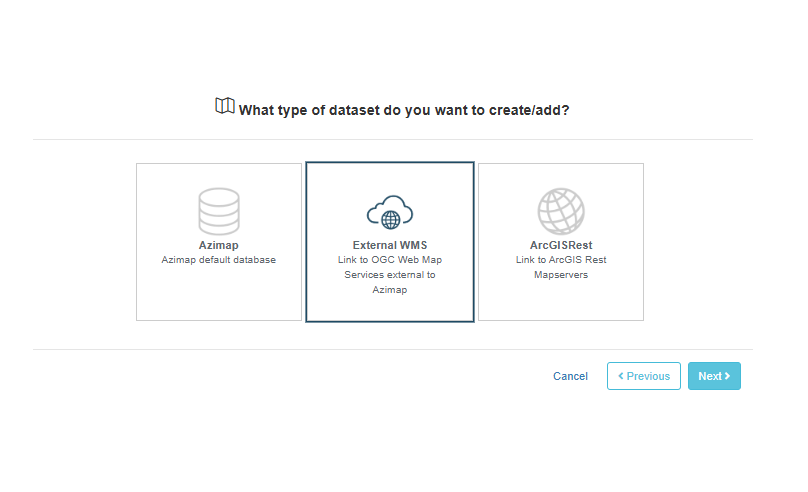The height and width of the screenshot is (492, 808).
Task: Select the External WMS dataset card
Action: point(390,242)
